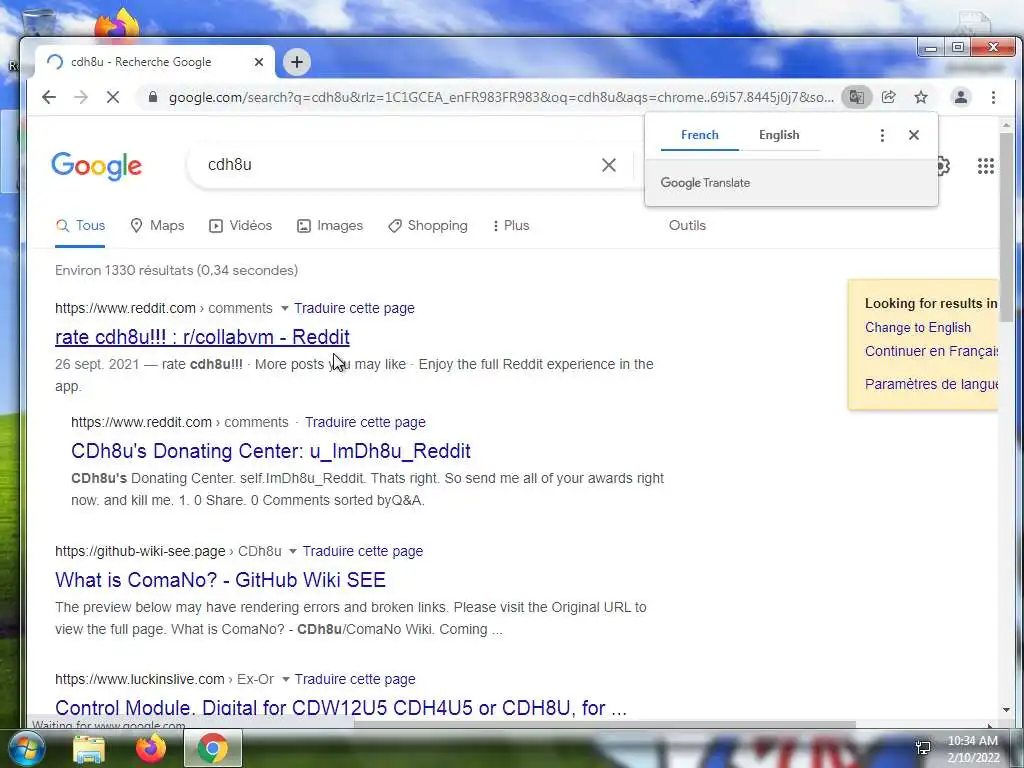Image resolution: width=1024 pixels, height=768 pixels.
Task: Translate the Donating Center result page
Action: click(x=365, y=423)
